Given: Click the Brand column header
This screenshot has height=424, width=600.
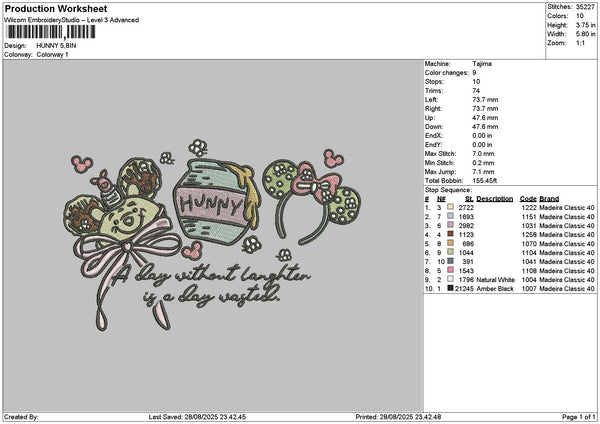Looking at the screenshot, I should coord(549,199).
